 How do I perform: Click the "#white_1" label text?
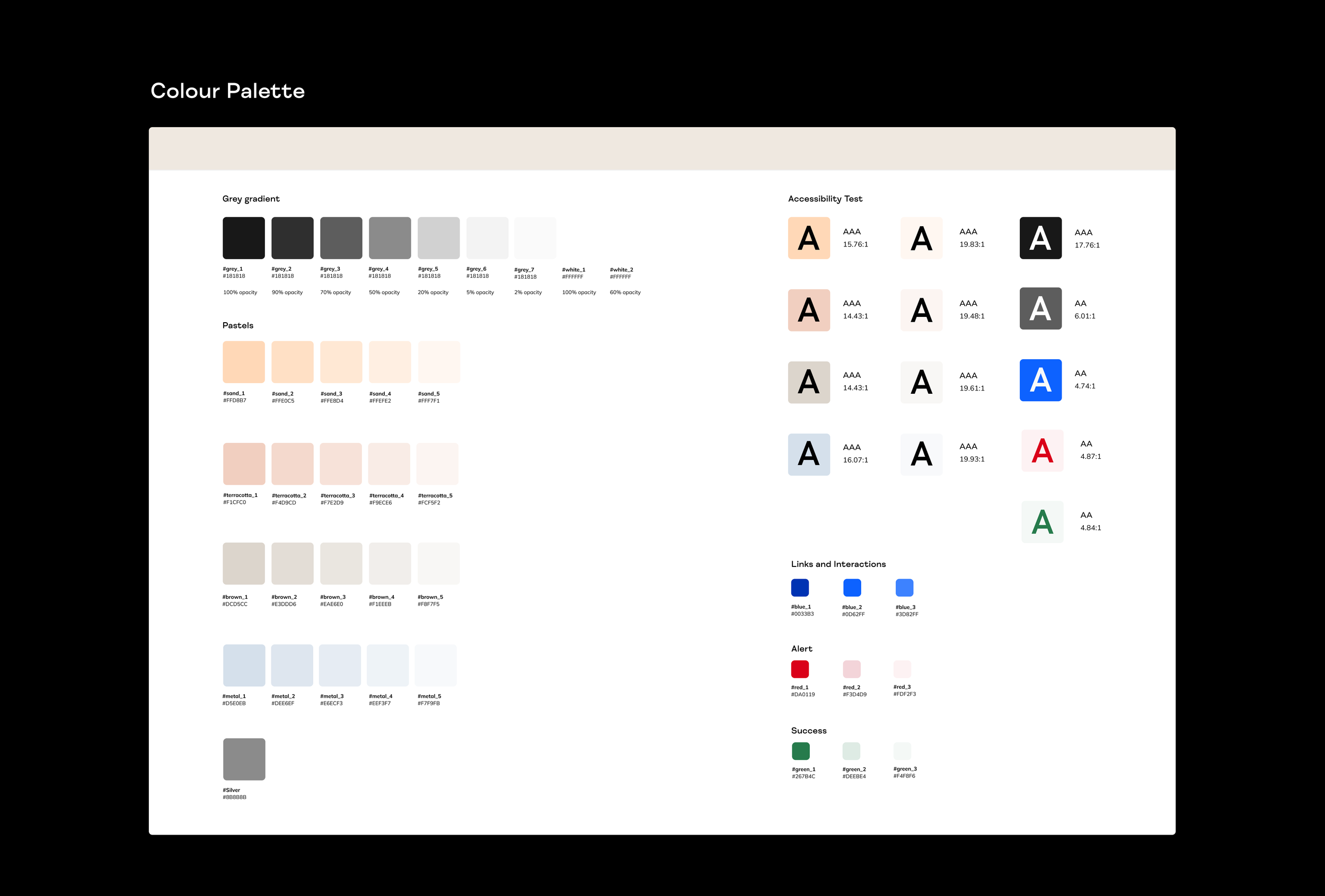[573, 270]
